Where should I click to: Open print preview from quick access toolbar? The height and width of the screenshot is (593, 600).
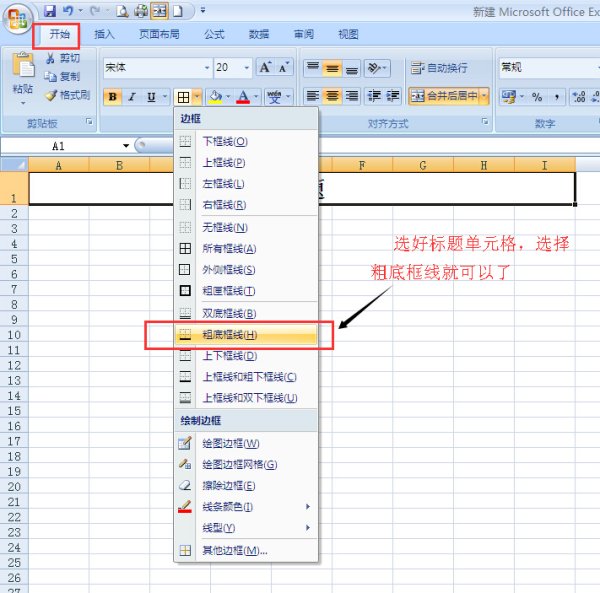click(x=122, y=11)
